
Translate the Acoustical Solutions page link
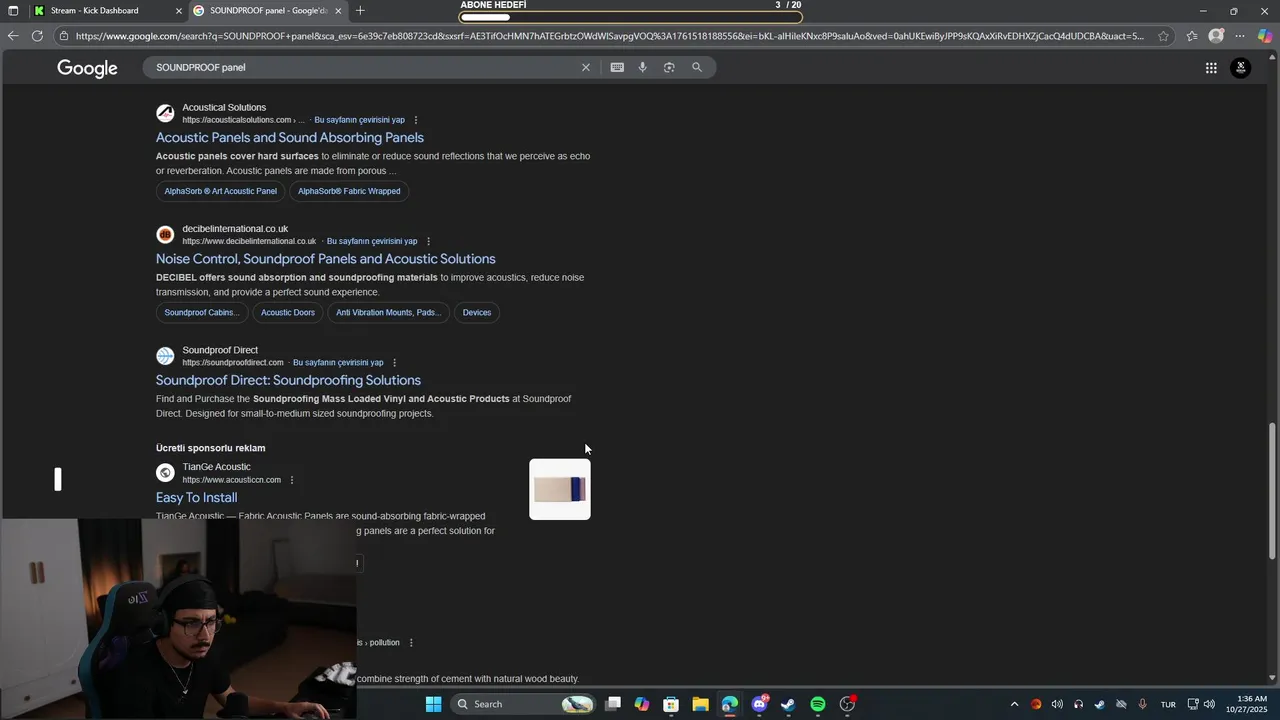click(x=359, y=120)
